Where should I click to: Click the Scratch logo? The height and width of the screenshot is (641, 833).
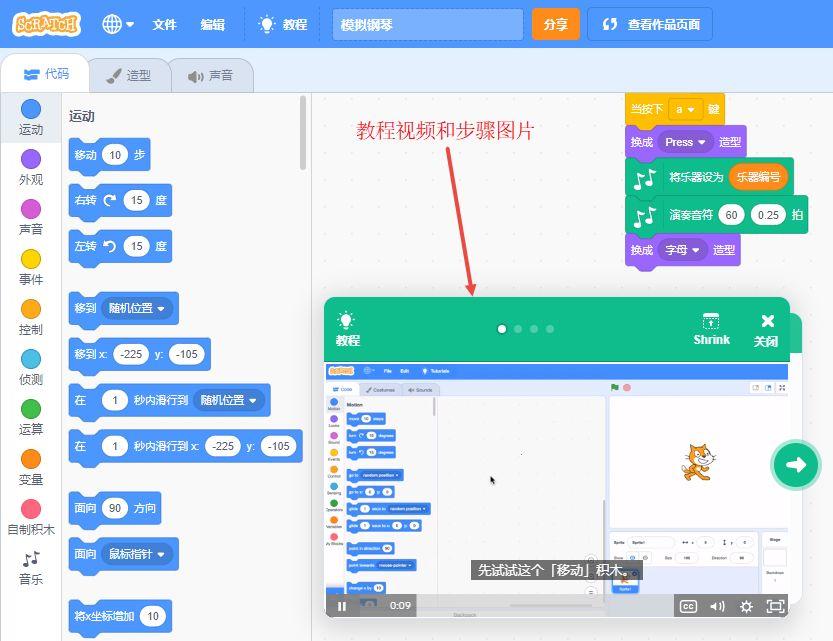(47, 24)
